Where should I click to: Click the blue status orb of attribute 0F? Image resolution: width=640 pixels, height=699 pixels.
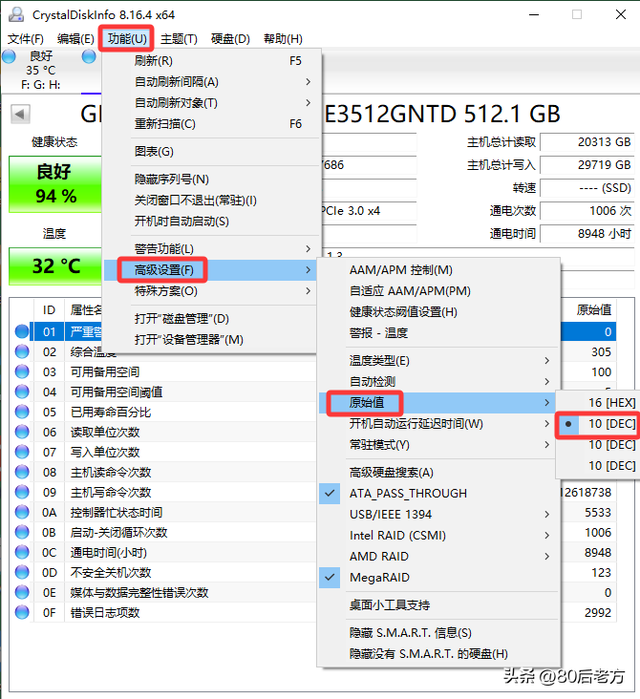[x=22, y=613]
